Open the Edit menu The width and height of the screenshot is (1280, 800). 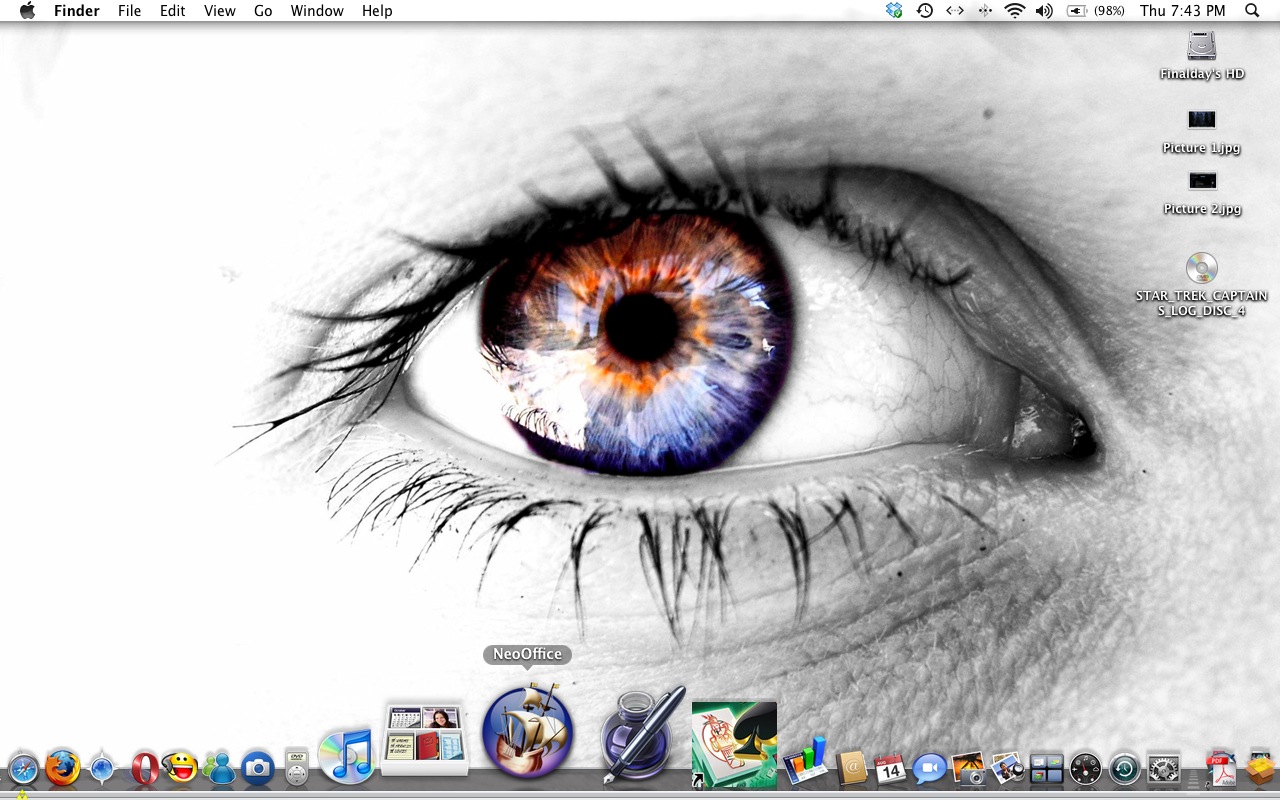point(173,11)
